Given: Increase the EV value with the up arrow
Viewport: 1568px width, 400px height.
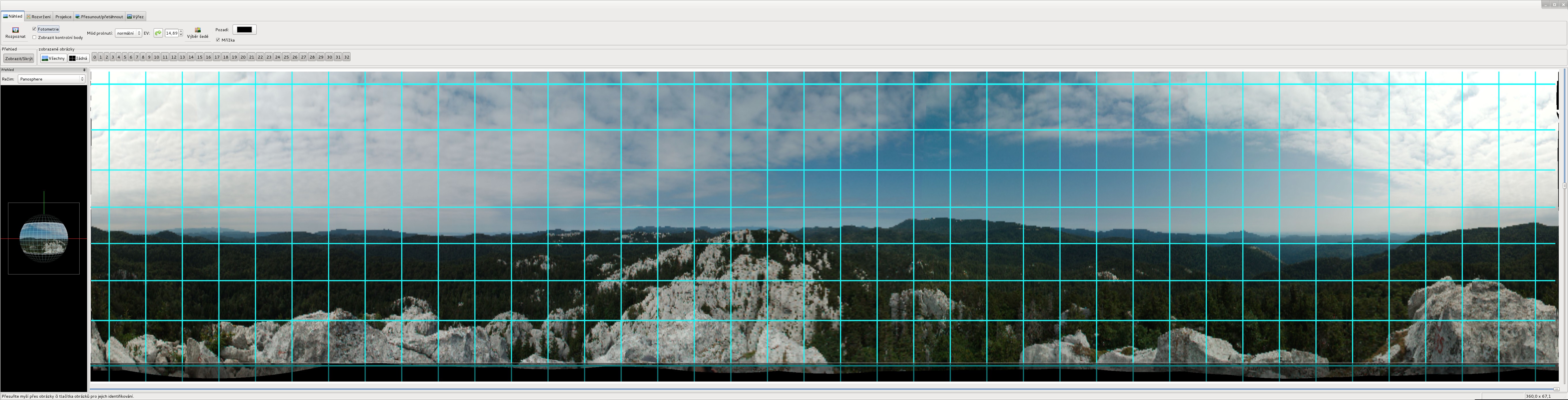Looking at the screenshot, I should 181,31.
